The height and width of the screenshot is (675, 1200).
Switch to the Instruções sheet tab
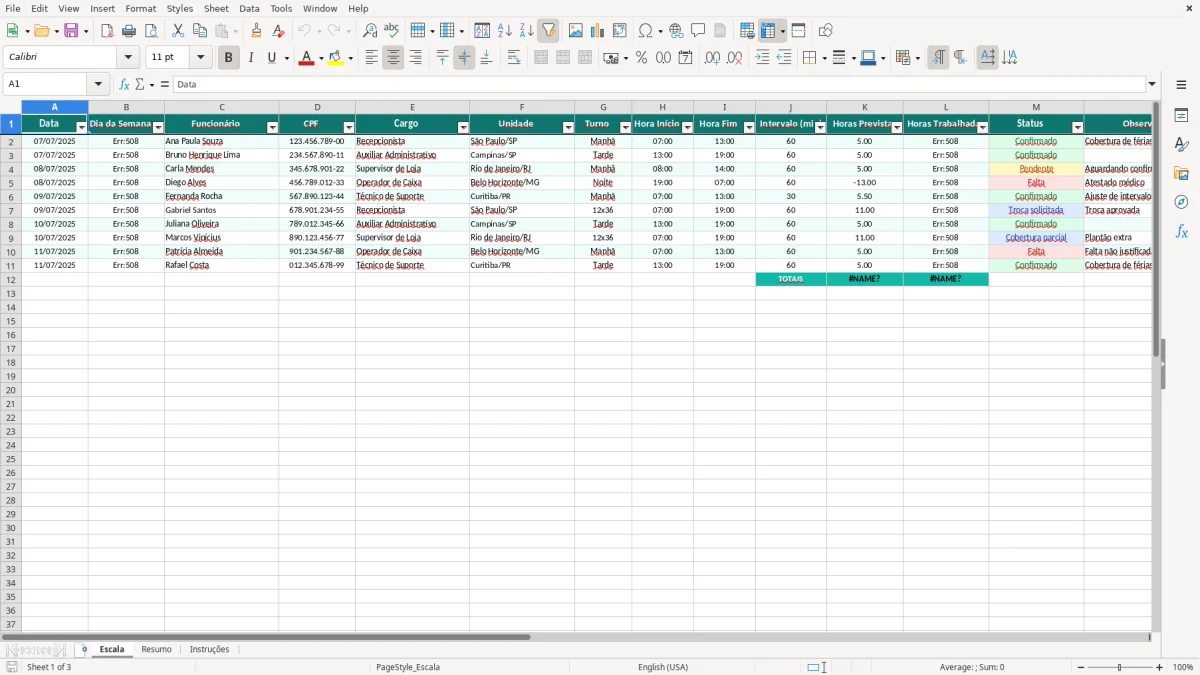pos(209,650)
